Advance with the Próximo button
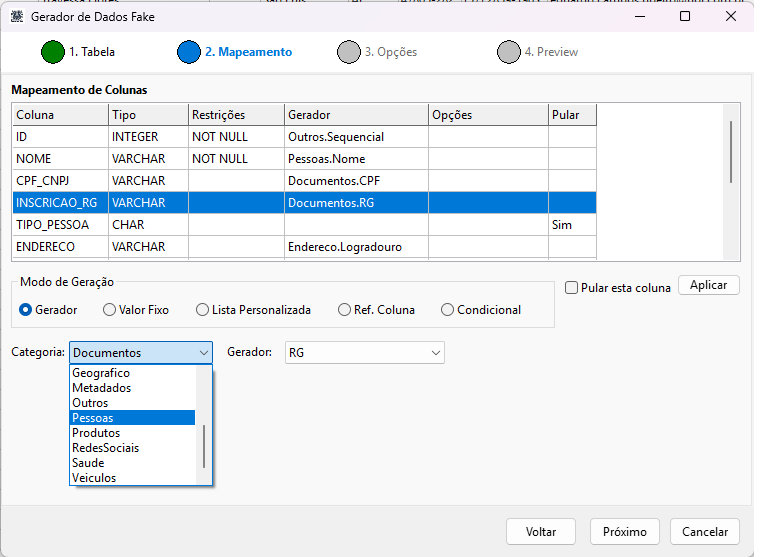The image size is (764, 557). [625, 532]
